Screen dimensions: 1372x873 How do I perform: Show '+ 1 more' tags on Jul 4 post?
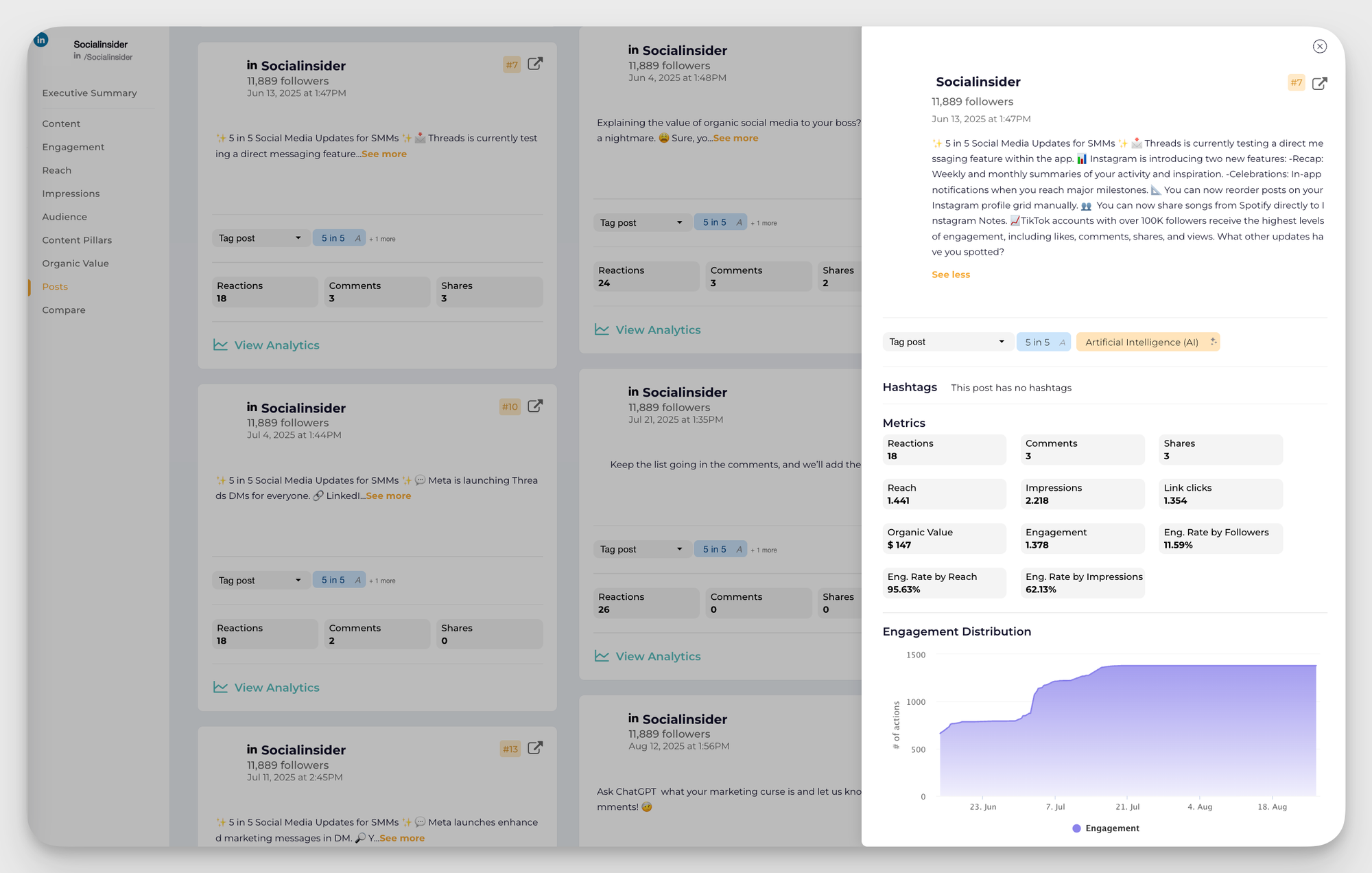(x=382, y=581)
